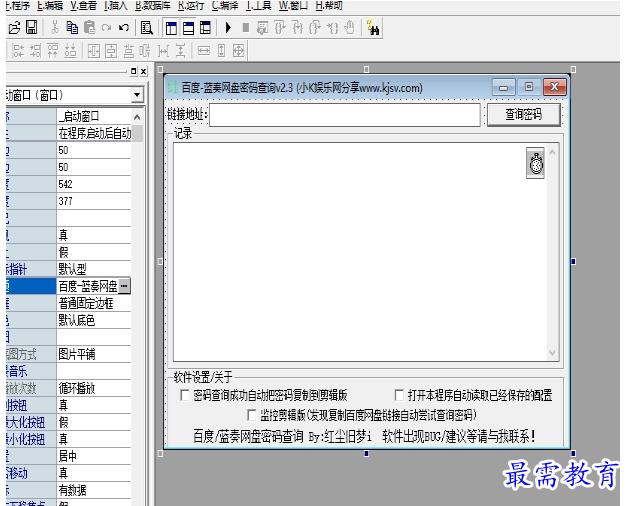Click the 链接地址 input field

click(x=345, y=115)
